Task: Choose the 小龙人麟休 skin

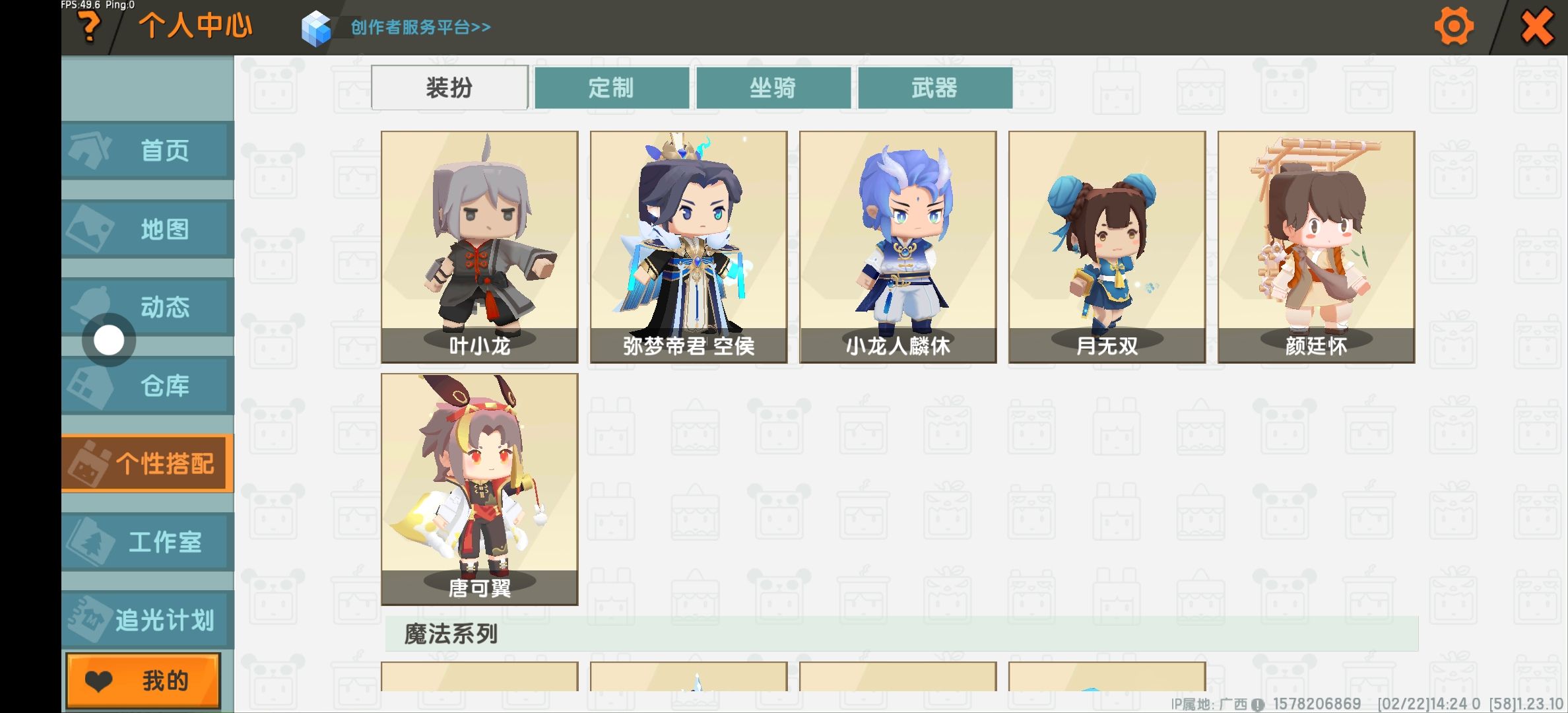Action: pyautogui.click(x=898, y=247)
